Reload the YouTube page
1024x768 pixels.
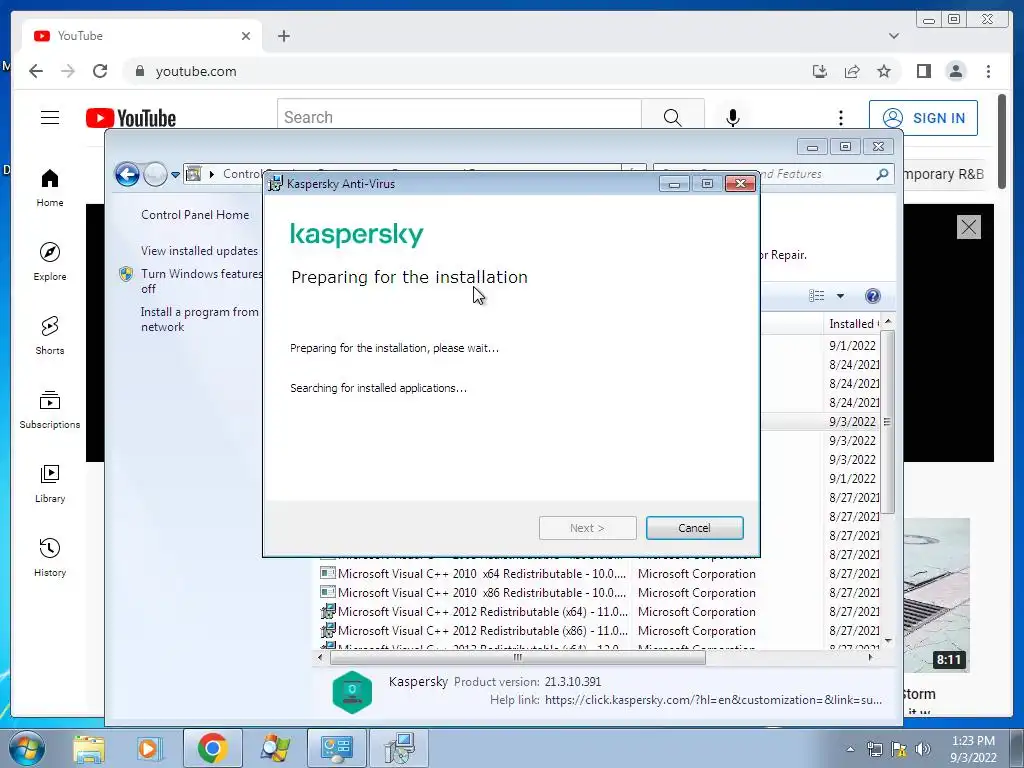coord(100,71)
